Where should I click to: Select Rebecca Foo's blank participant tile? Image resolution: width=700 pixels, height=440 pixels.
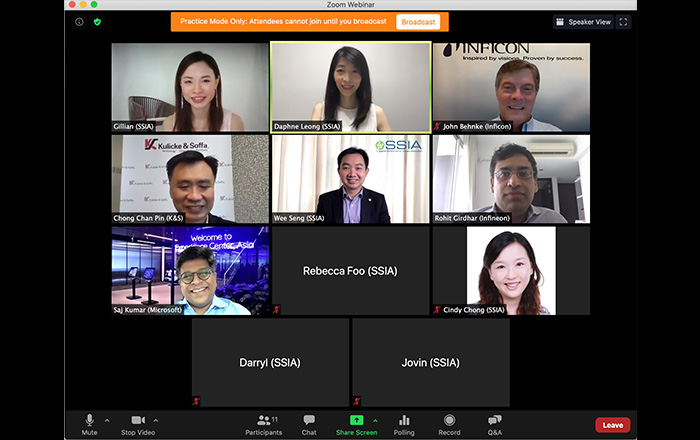coord(350,271)
